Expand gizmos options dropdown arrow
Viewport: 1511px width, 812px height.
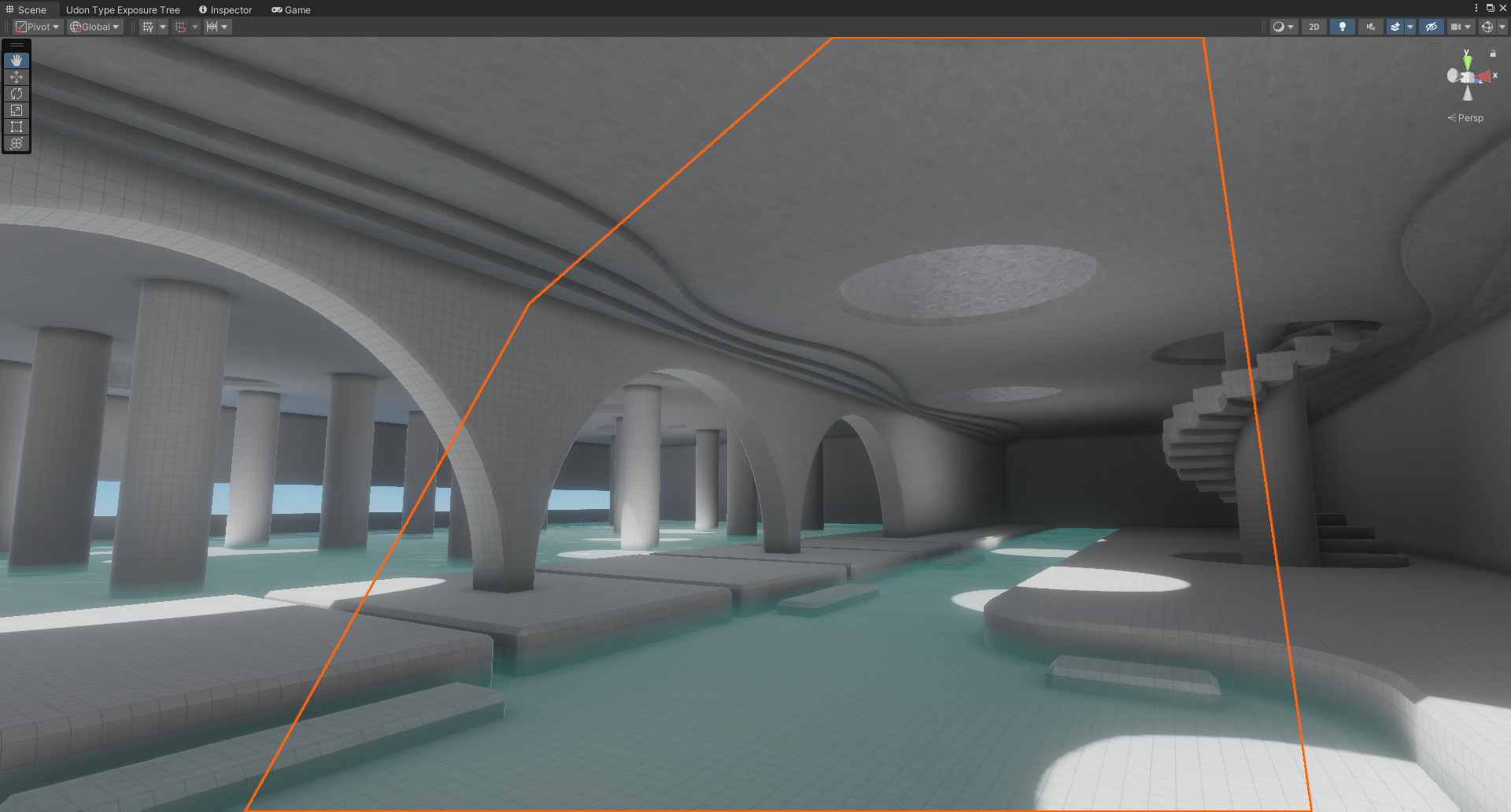click(1502, 27)
